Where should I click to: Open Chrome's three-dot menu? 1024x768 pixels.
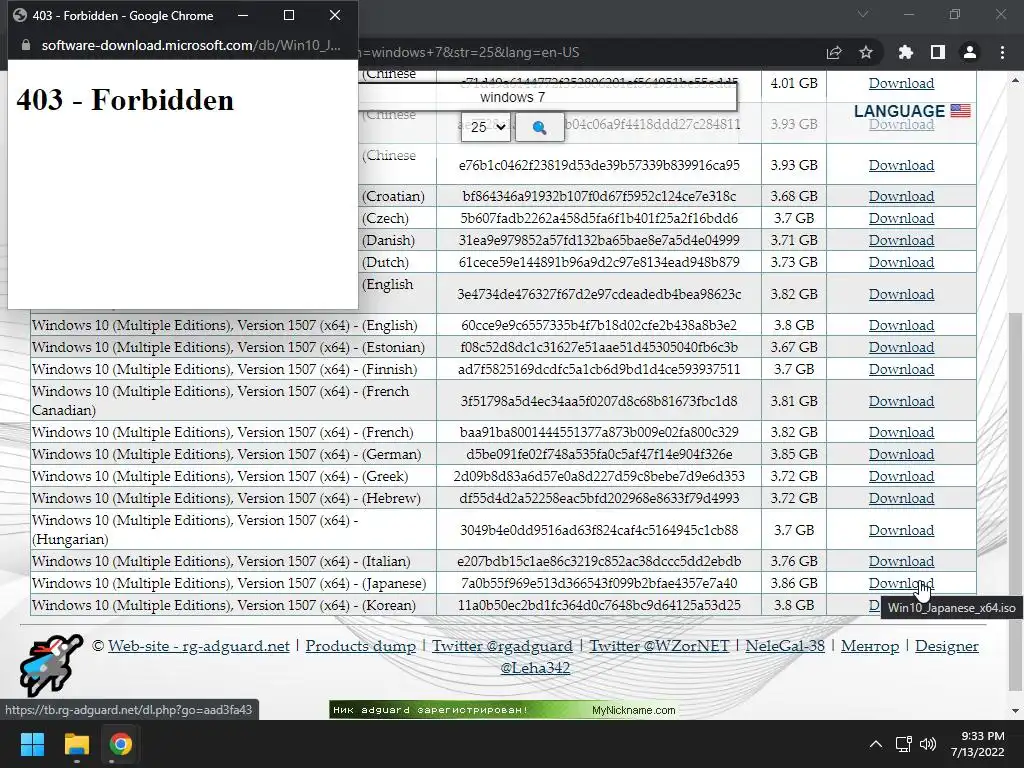pos(1002,52)
